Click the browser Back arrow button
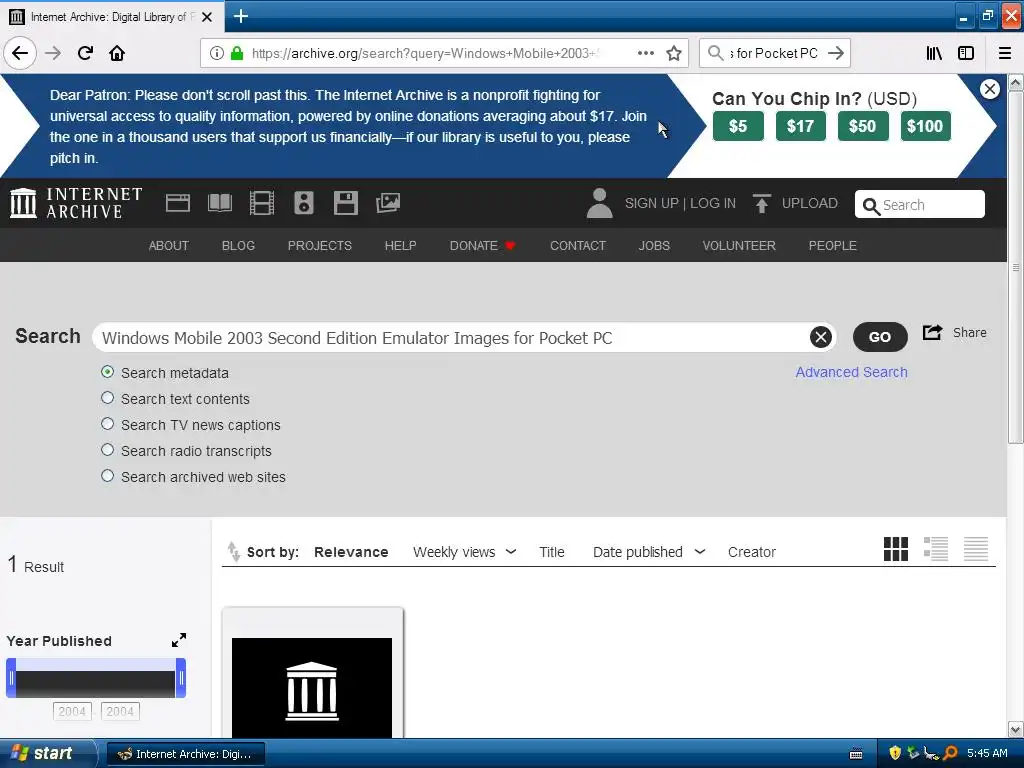The height and width of the screenshot is (768, 1024). pyautogui.click(x=20, y=53)
